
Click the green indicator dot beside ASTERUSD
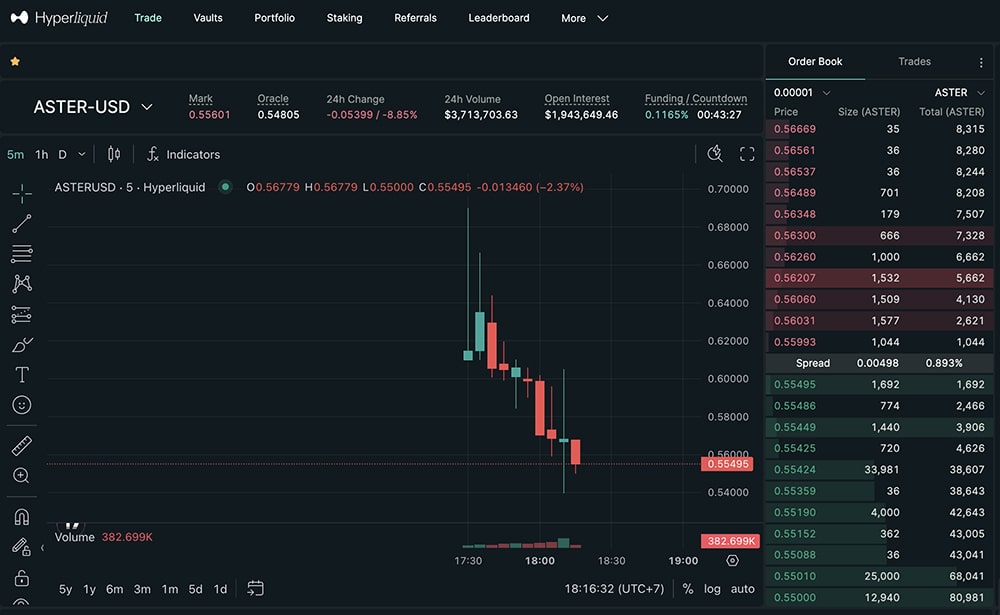point(225,187)
